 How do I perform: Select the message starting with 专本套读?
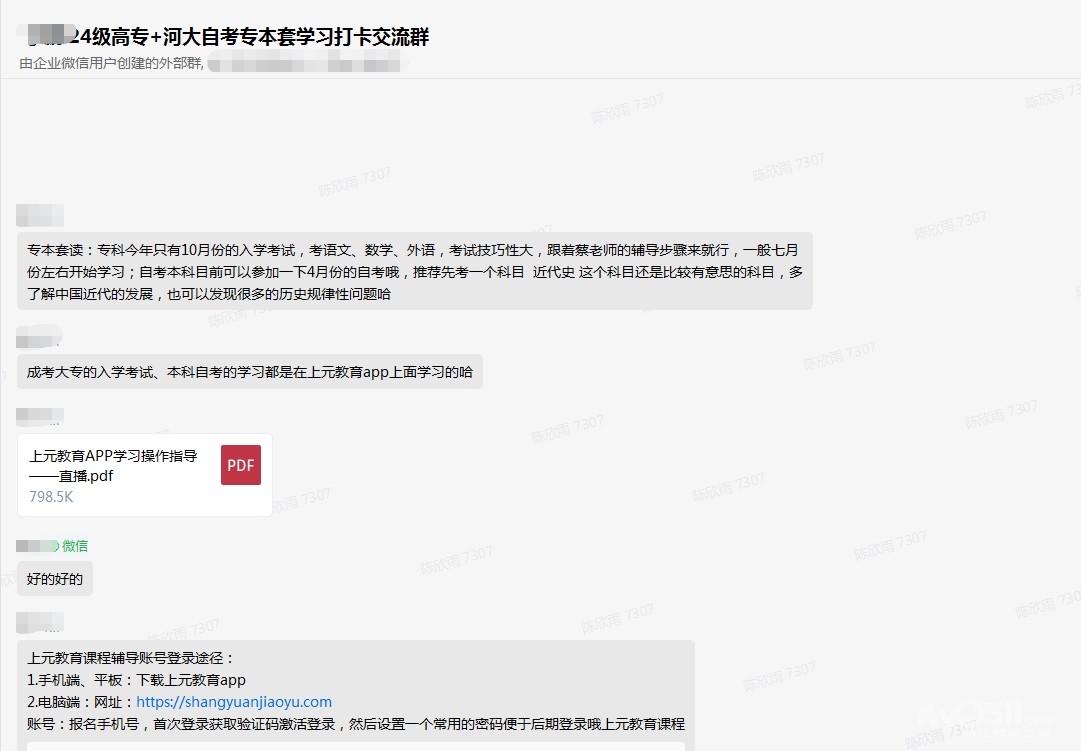tap(414, 271)
